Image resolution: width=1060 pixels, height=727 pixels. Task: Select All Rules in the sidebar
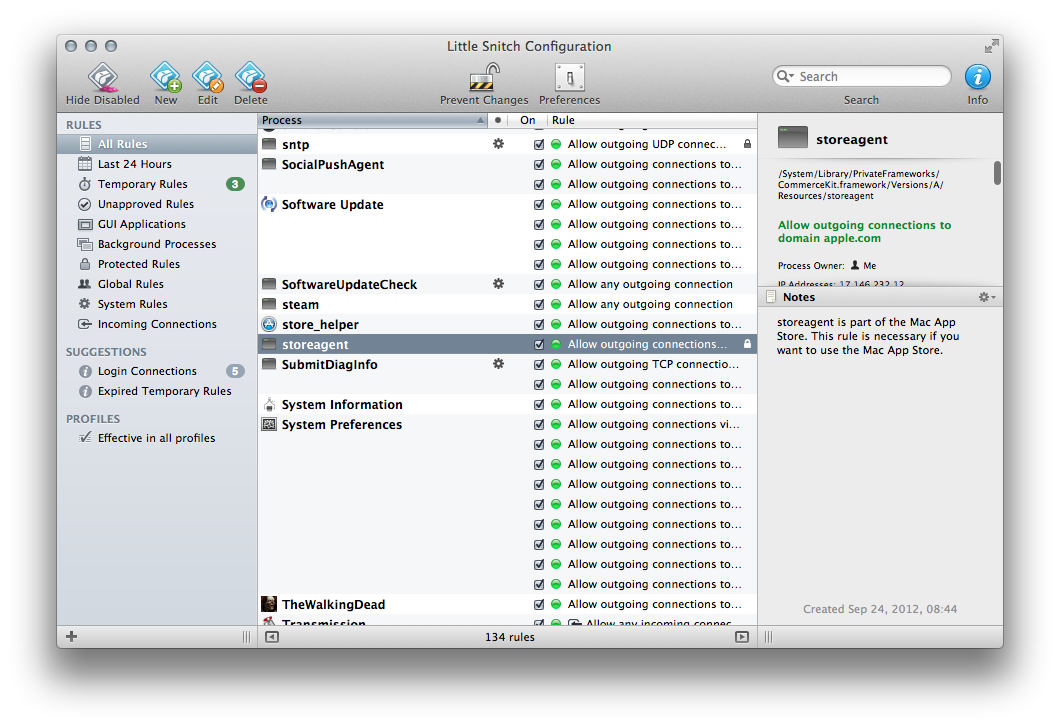click(157, 144)
